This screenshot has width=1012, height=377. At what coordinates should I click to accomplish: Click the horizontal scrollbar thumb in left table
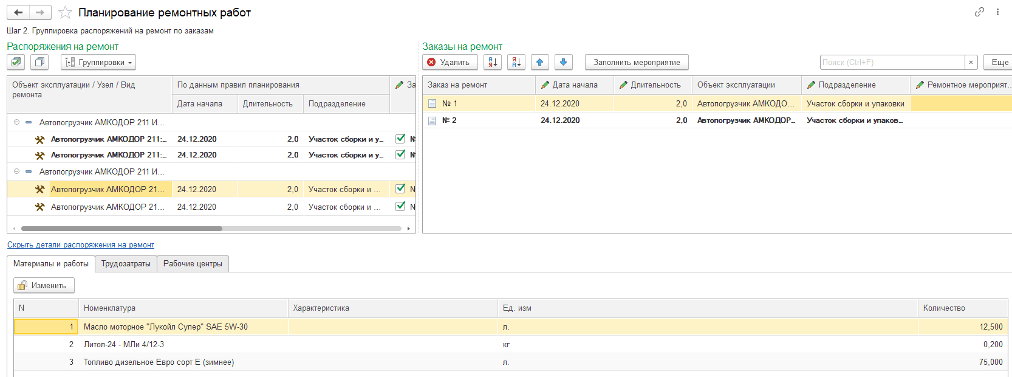point(121,228)
